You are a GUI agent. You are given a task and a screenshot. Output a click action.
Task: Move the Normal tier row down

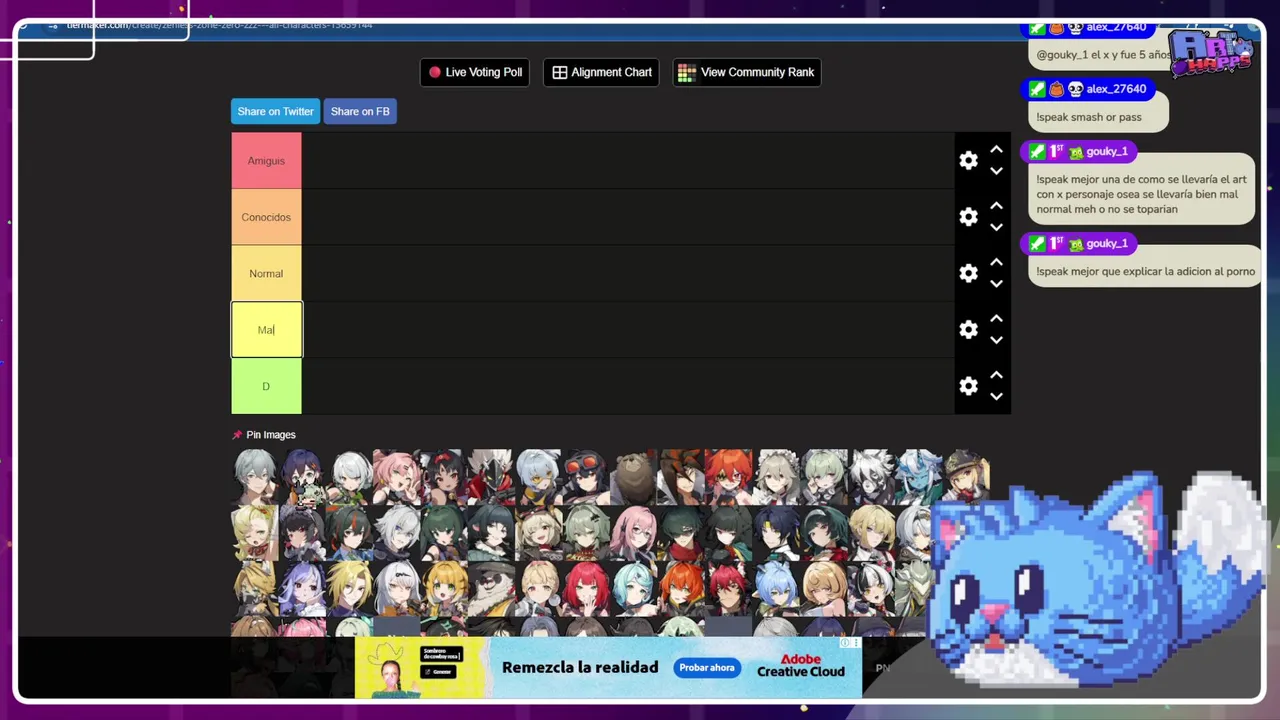pyautogui.click(x=996, y=284)
